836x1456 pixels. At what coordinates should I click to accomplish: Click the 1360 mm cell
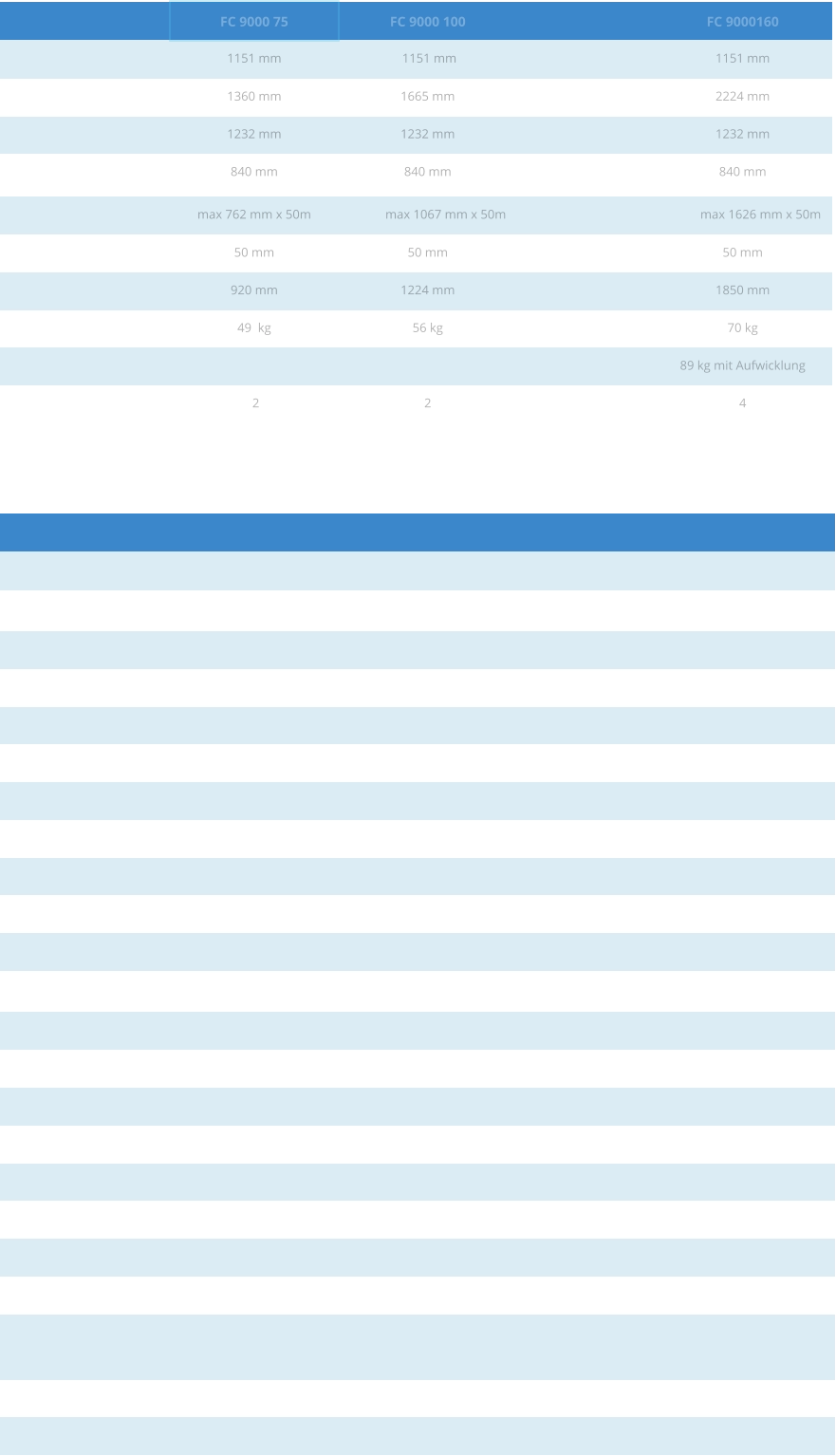click(254, 96)
